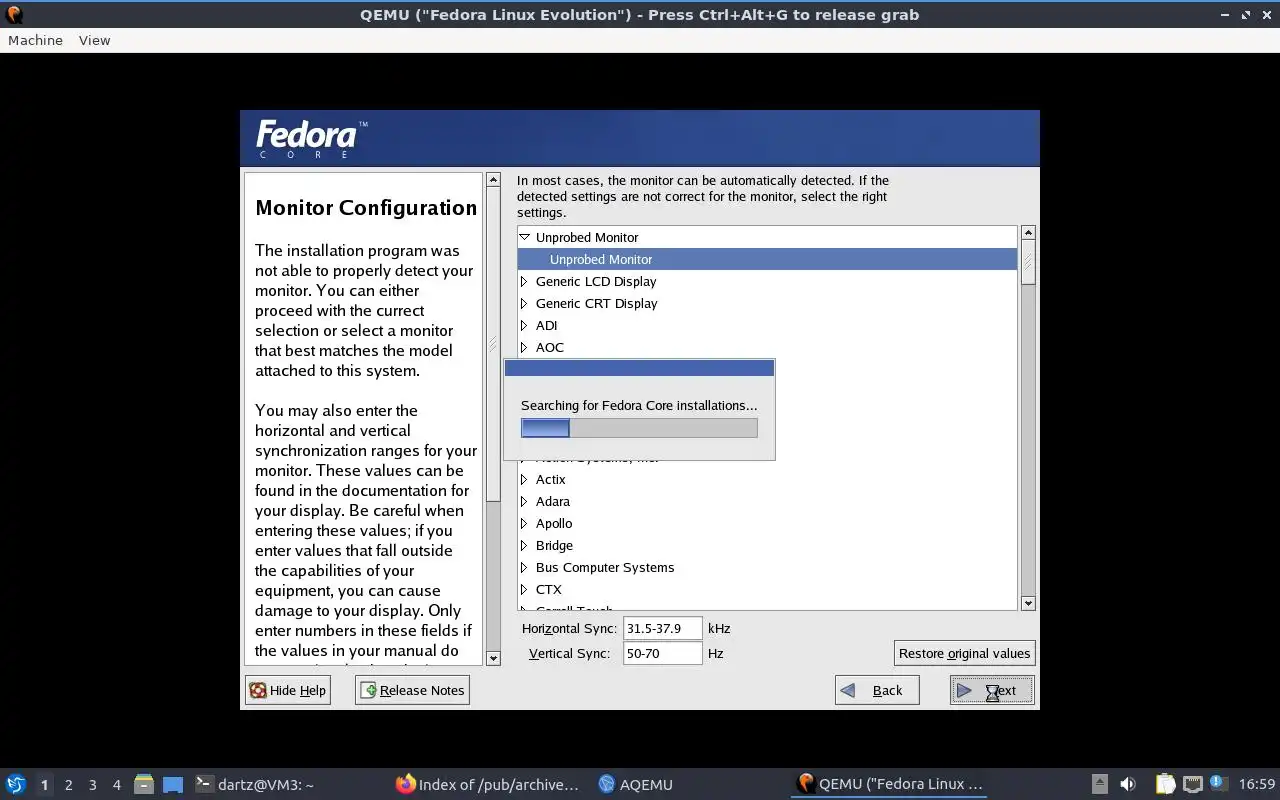The height and width of the screenshot is (800, 1280).
Task: Go Back to previous installer step
Action: (x=877, y=690)
